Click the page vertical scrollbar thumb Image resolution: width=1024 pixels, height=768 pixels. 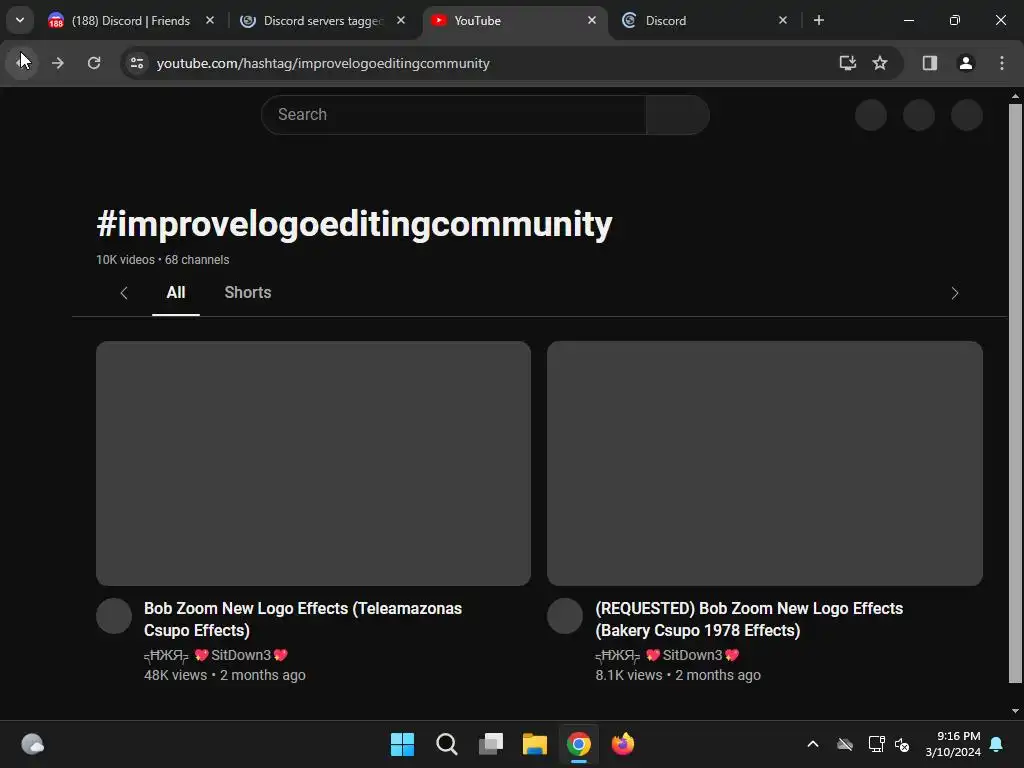(x=1015, y=393)
